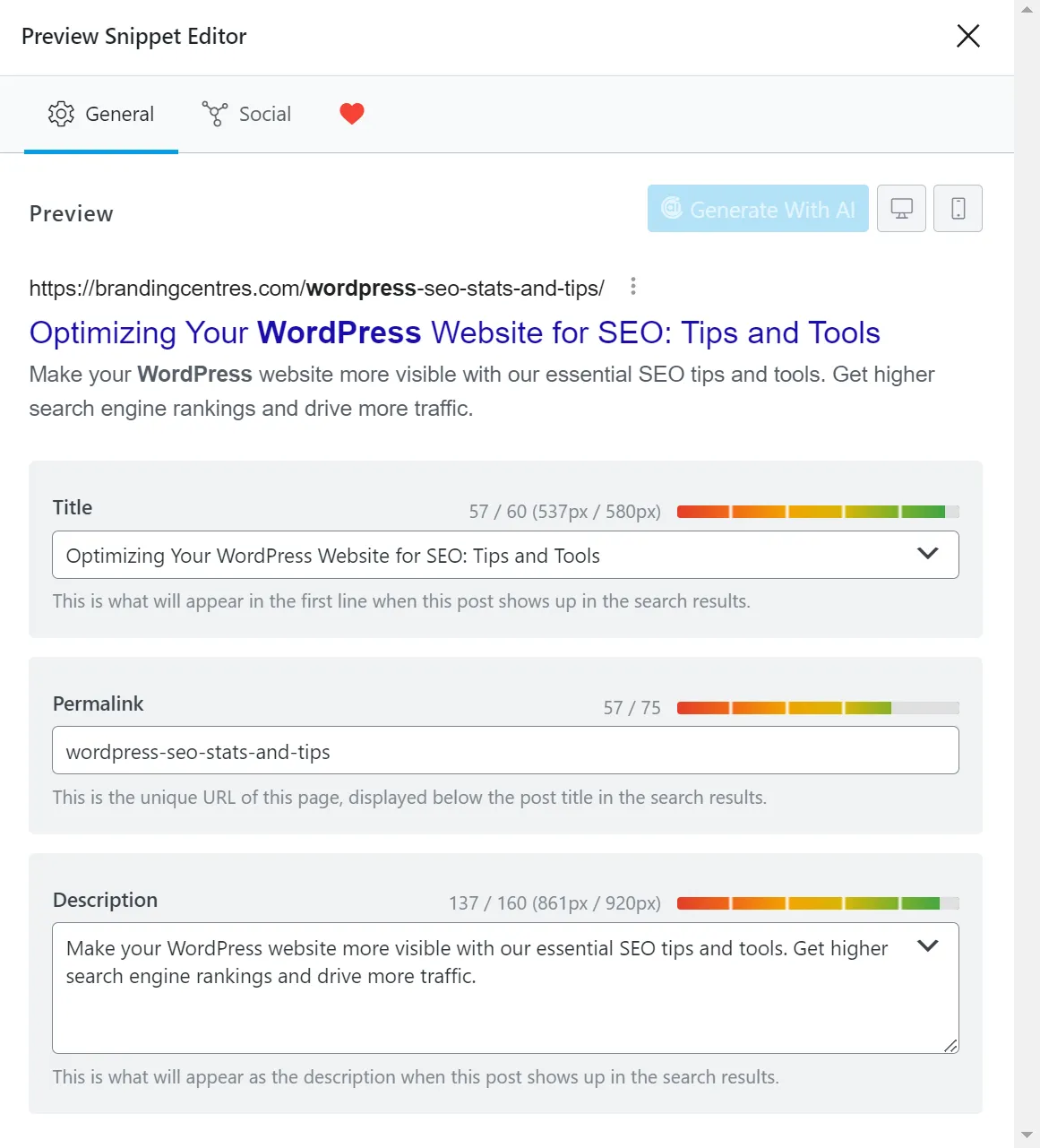Click the Description SEO score indicator

(818, 903)
